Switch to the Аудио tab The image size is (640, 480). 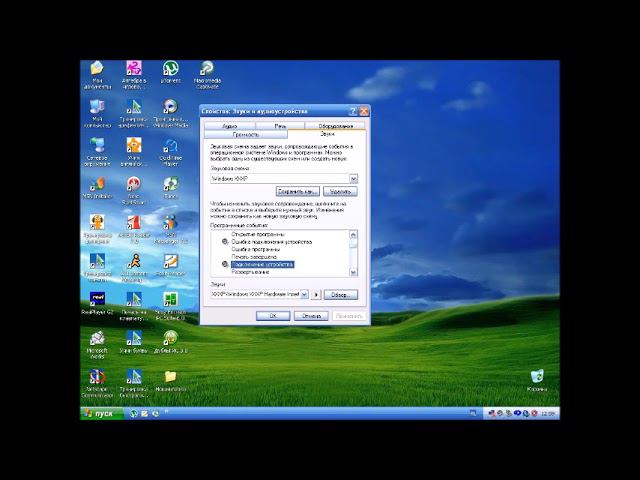point(230,126)
